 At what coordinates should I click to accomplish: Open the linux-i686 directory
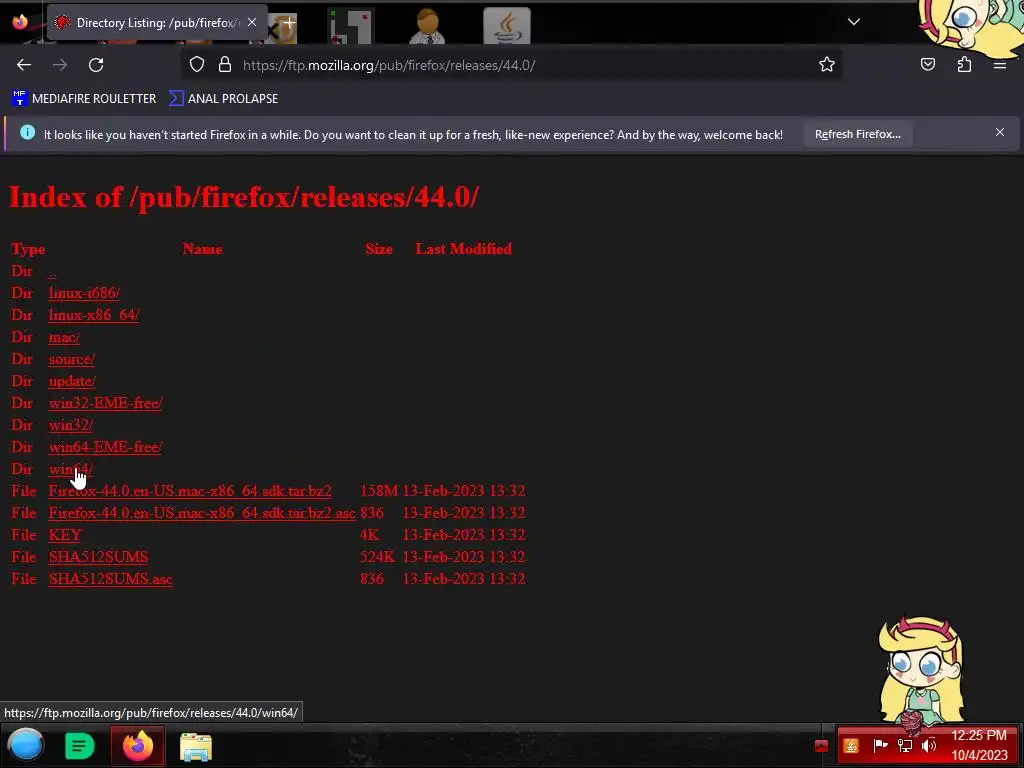point(84,293)
